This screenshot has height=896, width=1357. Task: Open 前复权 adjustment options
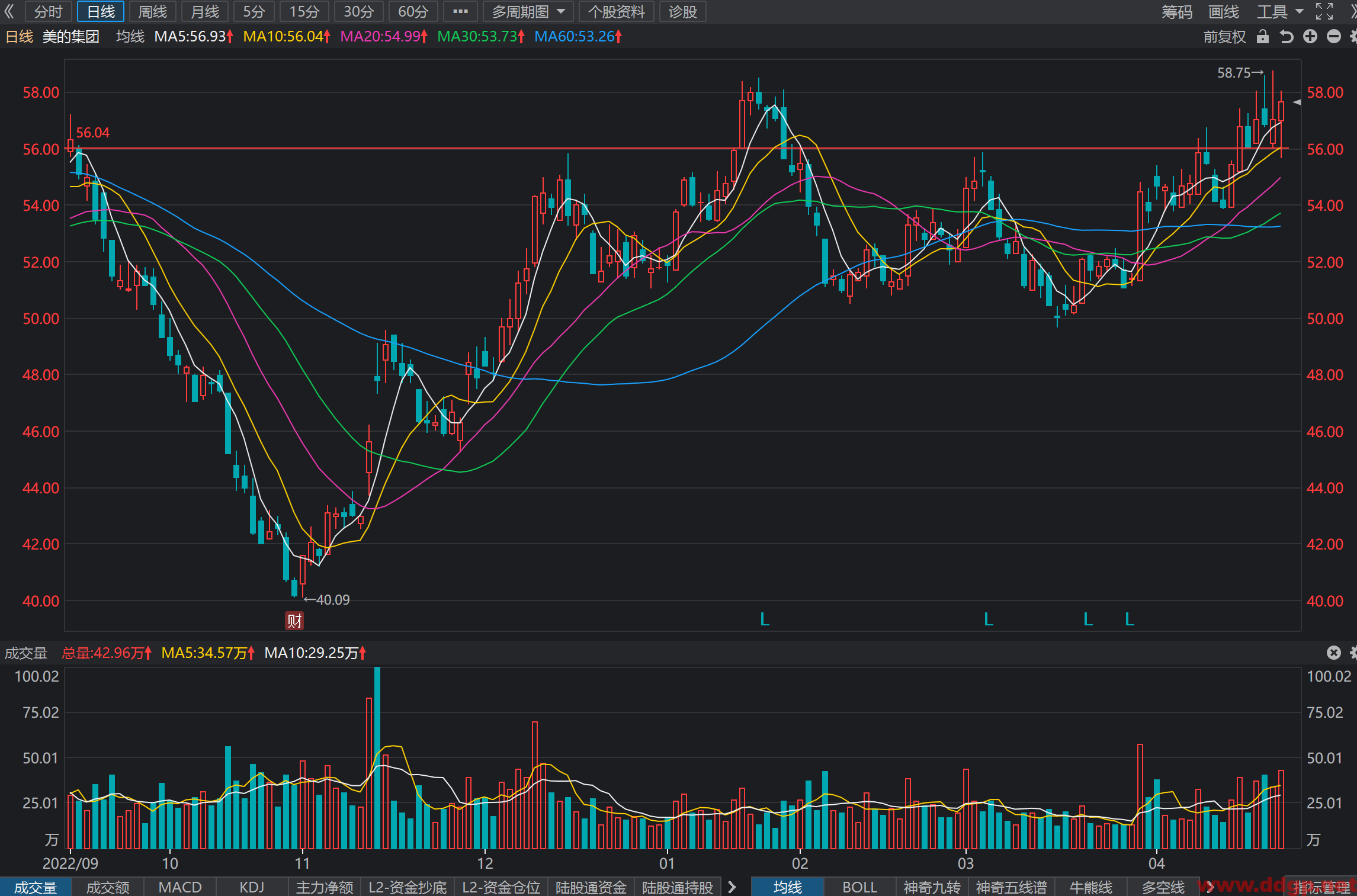tap(1224, 37)
